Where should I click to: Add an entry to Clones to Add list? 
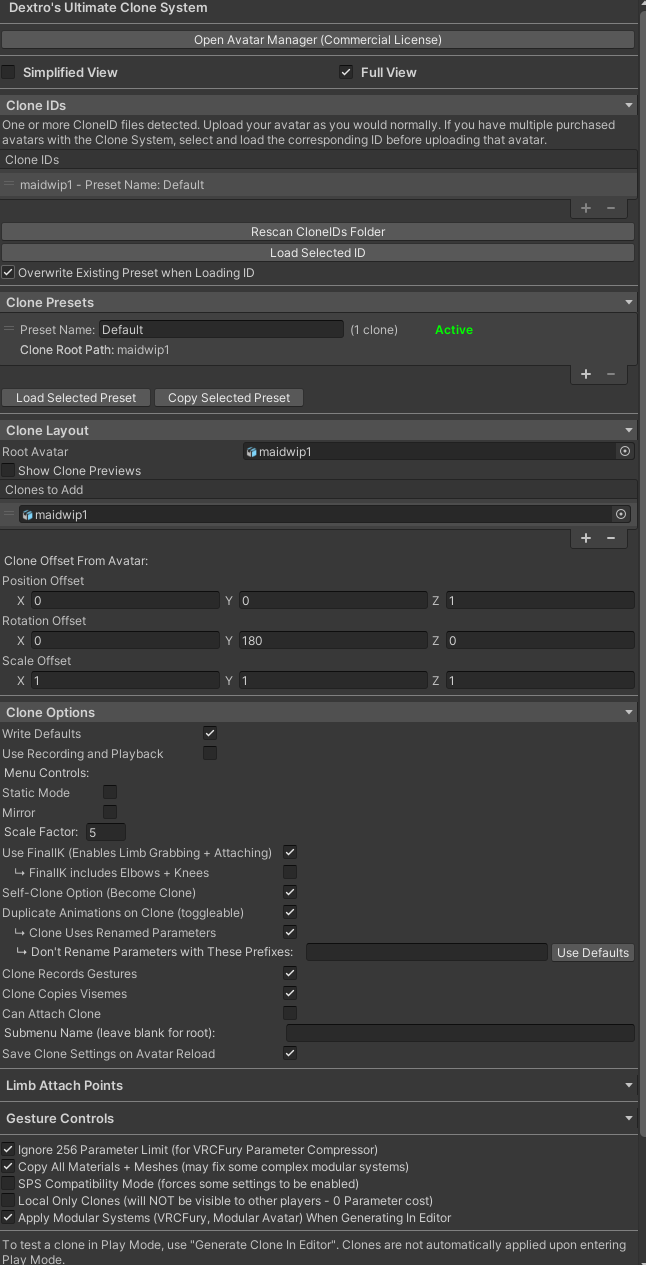(x=586, y=538)
